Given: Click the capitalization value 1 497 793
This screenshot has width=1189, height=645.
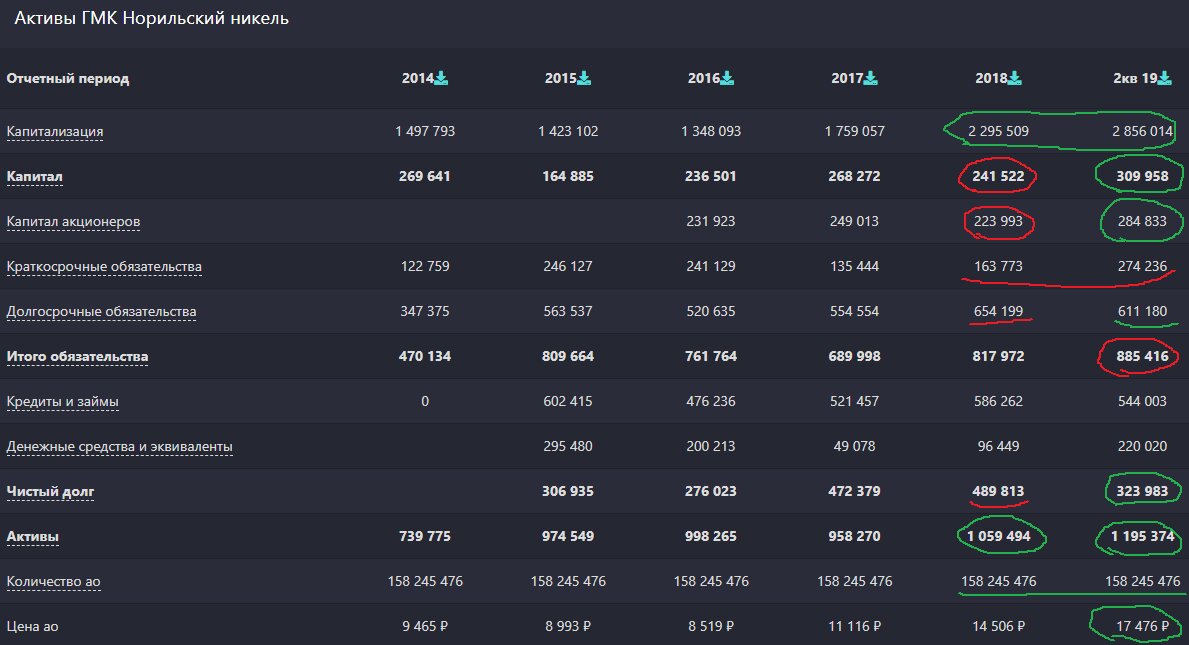Looking at the screenshot, I should [425, 131].
